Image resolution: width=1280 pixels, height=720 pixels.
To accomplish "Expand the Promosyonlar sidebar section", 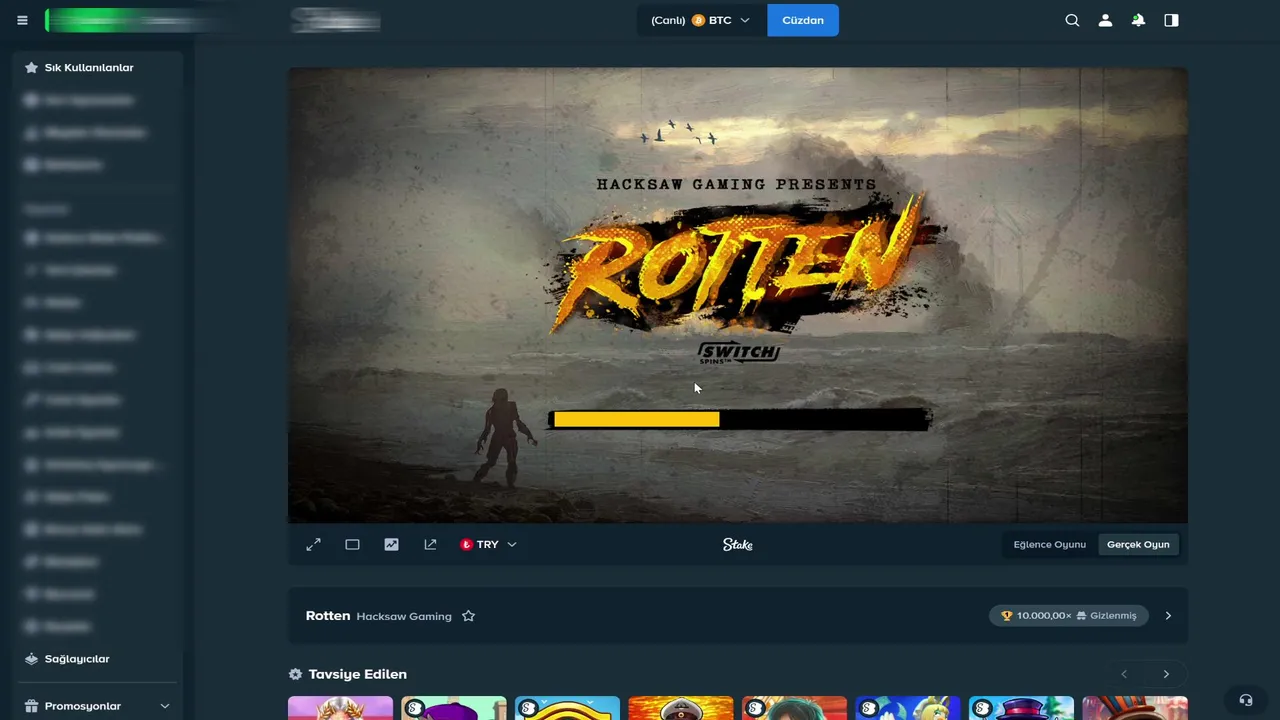I will point(97,706).
